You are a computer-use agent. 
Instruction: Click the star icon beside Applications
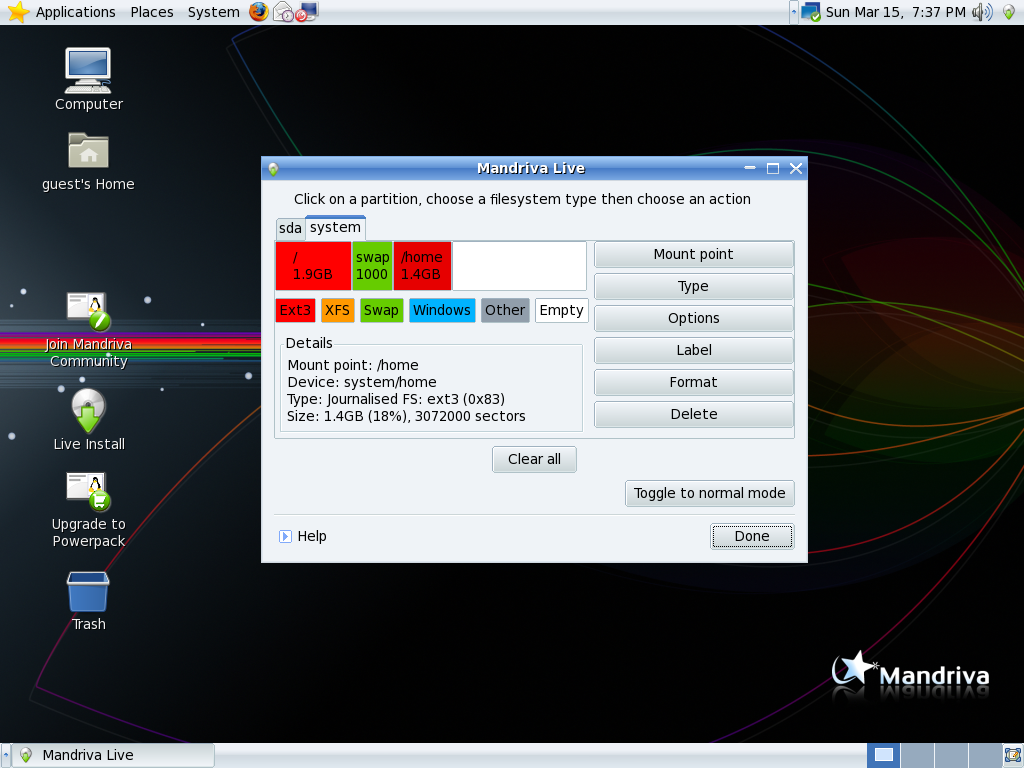pos(18,12)
